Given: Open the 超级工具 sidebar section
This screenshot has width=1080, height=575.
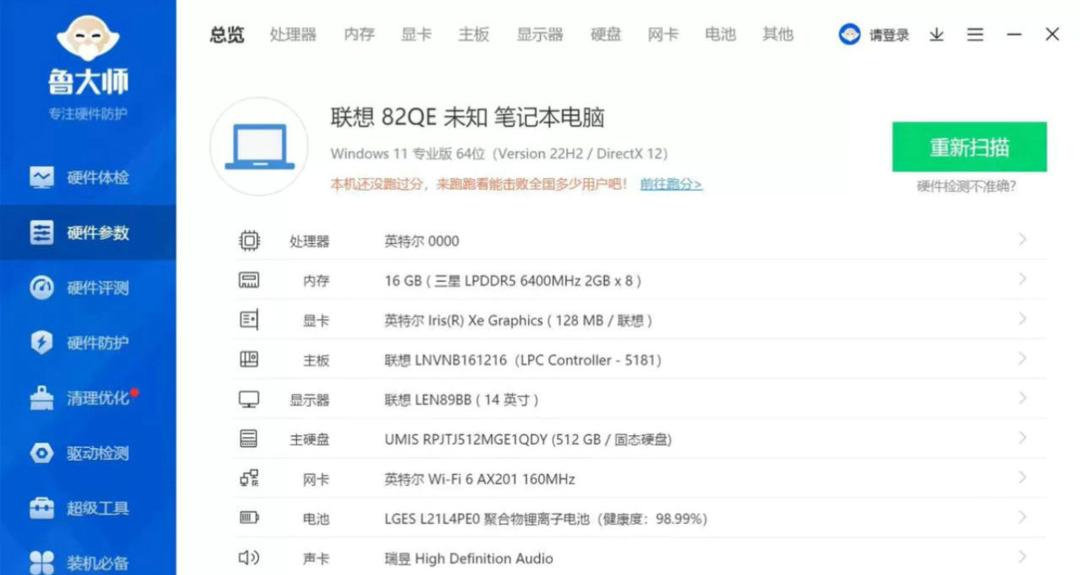Looking at the screenshot, I should click(87, 508).
